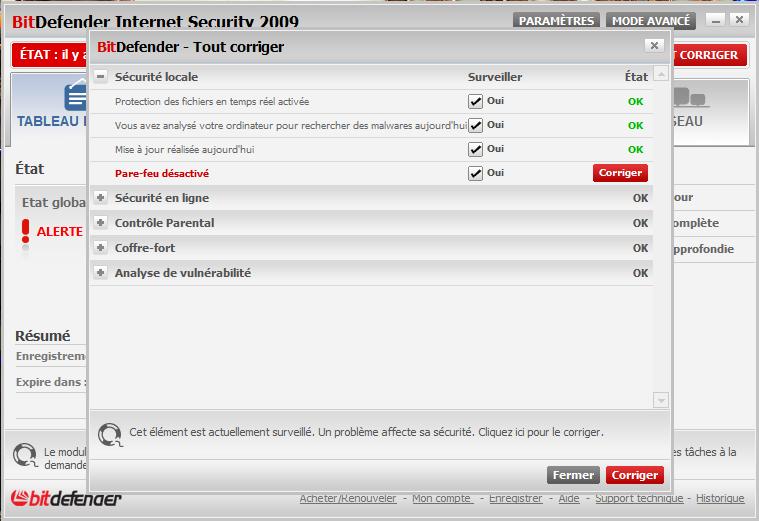Select the malware analysis status text
This screenshot has width=759, height=521.
click(291, 125)
